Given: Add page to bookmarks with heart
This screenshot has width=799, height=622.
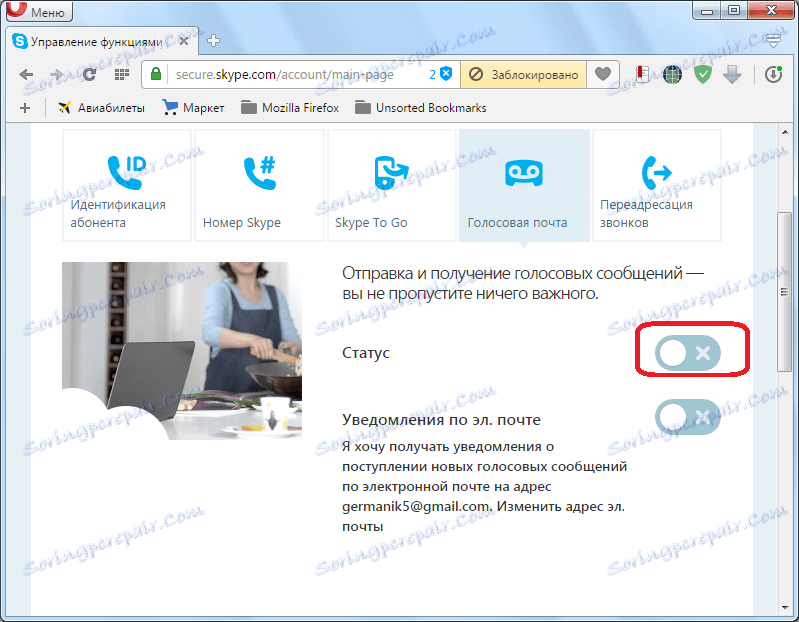Looking at the screenshot, I should click(603, 74).
